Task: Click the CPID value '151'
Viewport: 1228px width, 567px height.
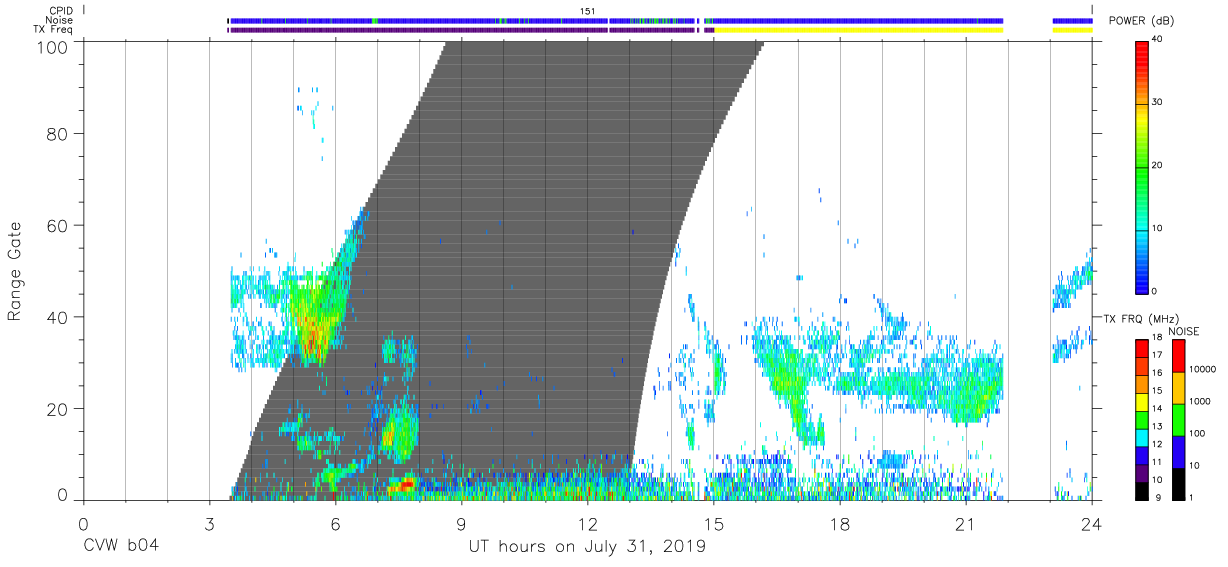Action: pyautogui.click(x=588, y=10)
